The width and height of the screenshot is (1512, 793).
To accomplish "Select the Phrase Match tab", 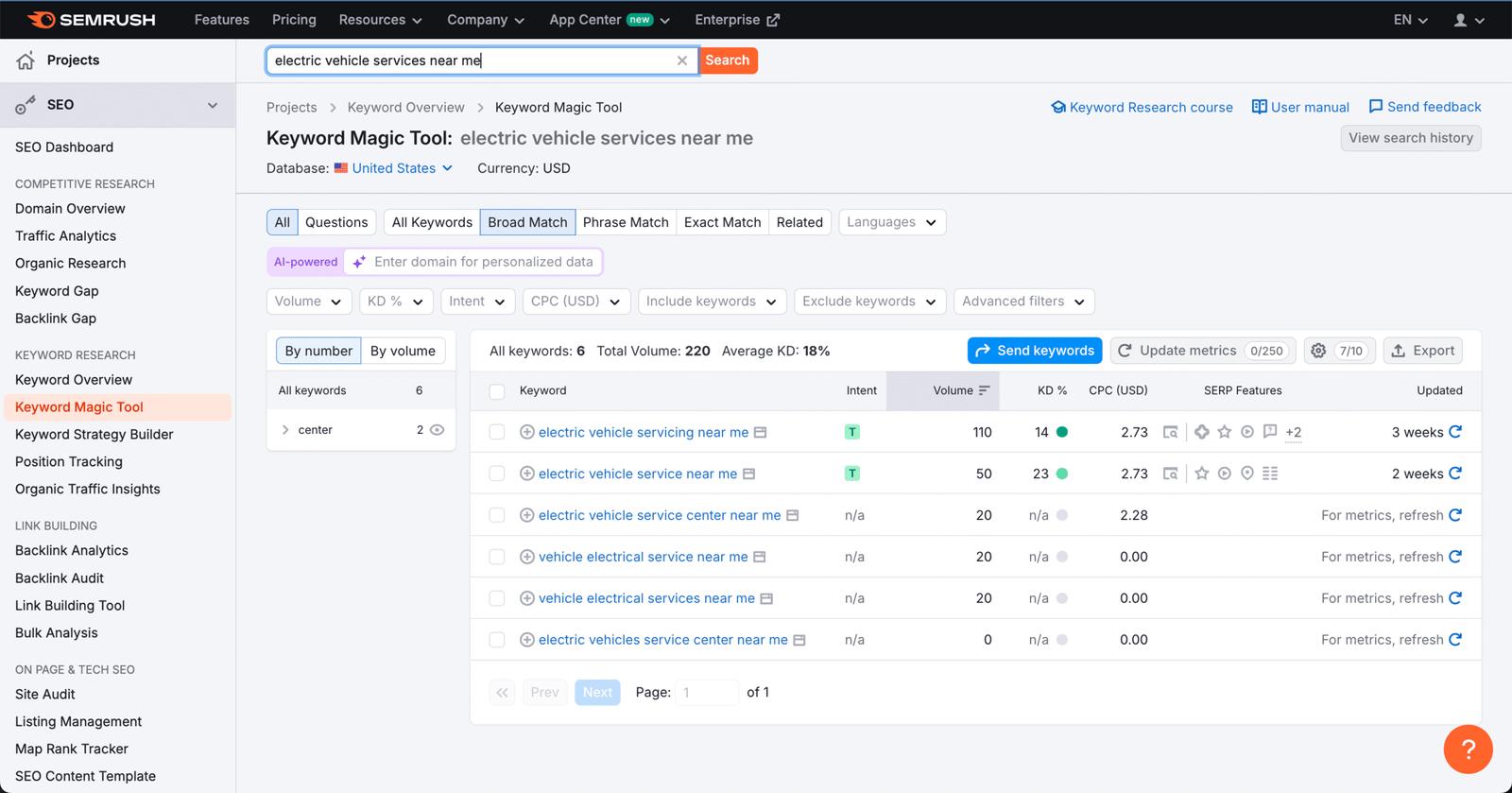I will click(x=626, y=222).
